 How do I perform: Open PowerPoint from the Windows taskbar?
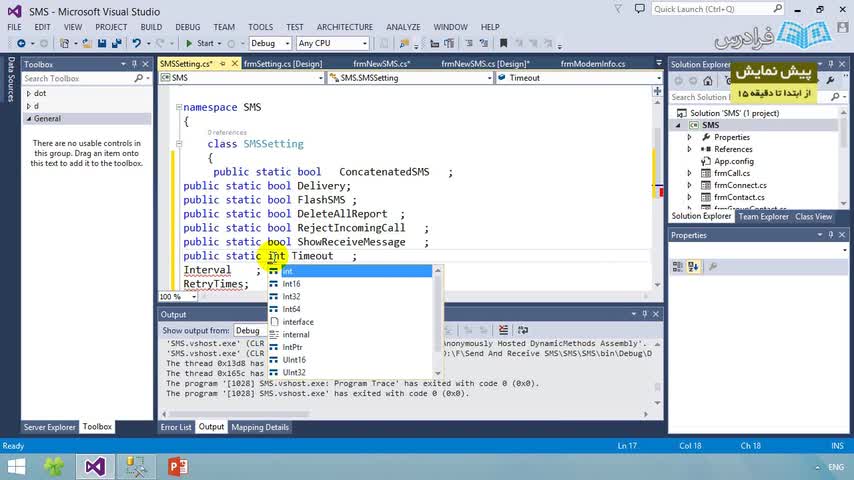[178, 467]
